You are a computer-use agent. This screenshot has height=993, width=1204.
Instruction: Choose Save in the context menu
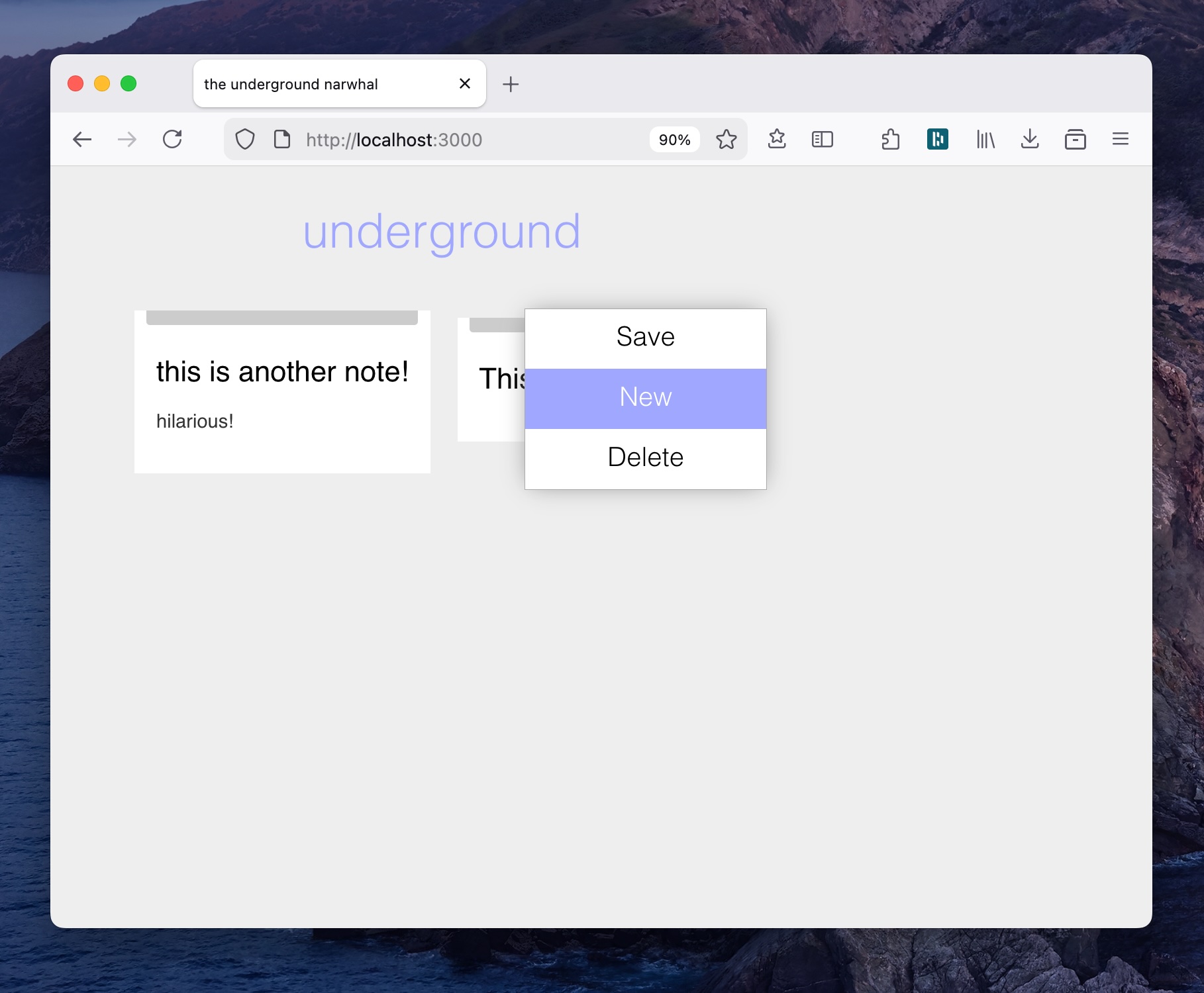645,338
